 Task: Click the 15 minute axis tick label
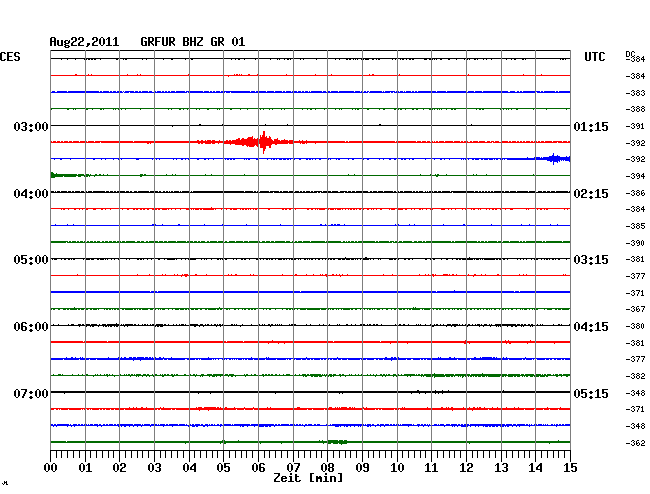click(x=570, y=468)
